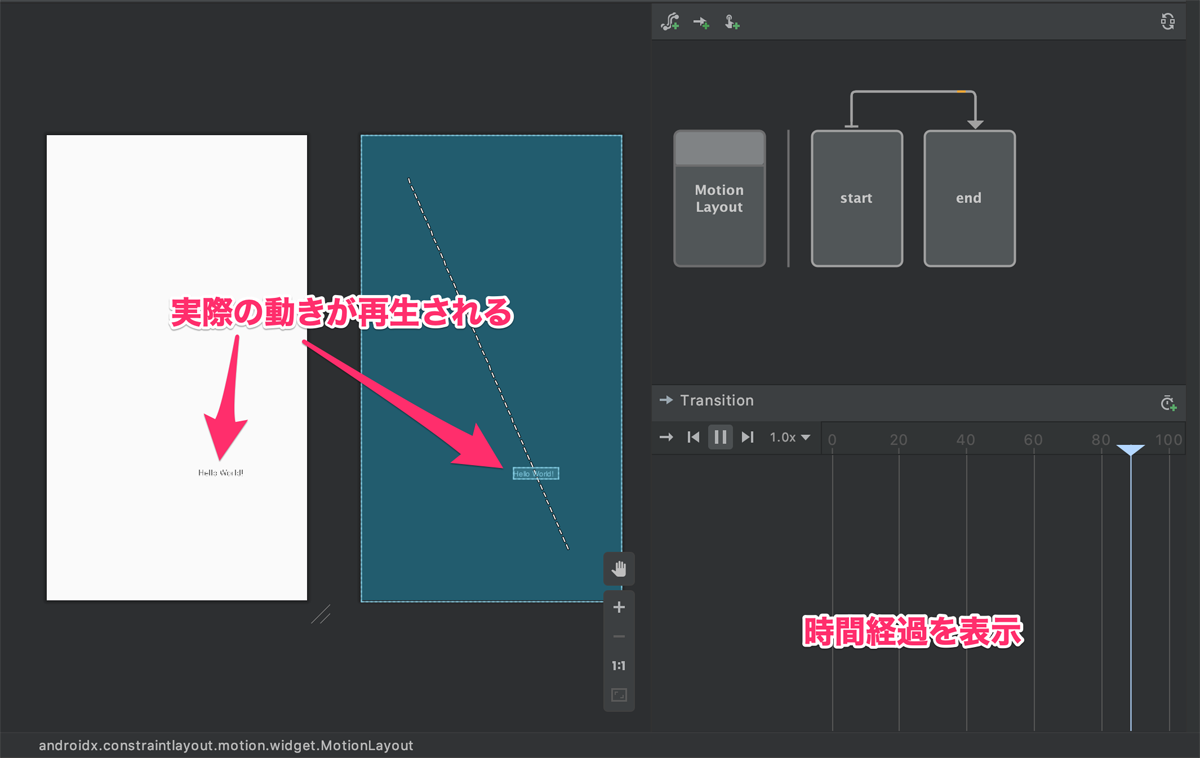Select the Motion Layout box
This screenshot has height=758, width=1200.
(x=719, y=198)
